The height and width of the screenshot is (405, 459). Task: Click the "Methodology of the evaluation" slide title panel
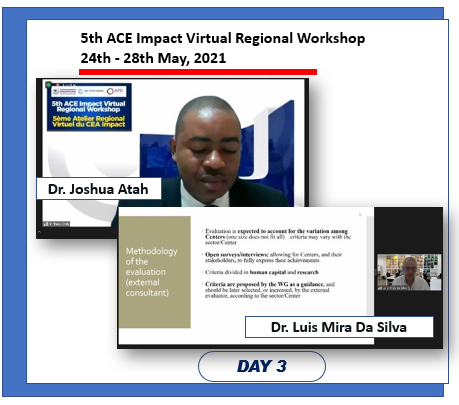(x=155, y=272)
